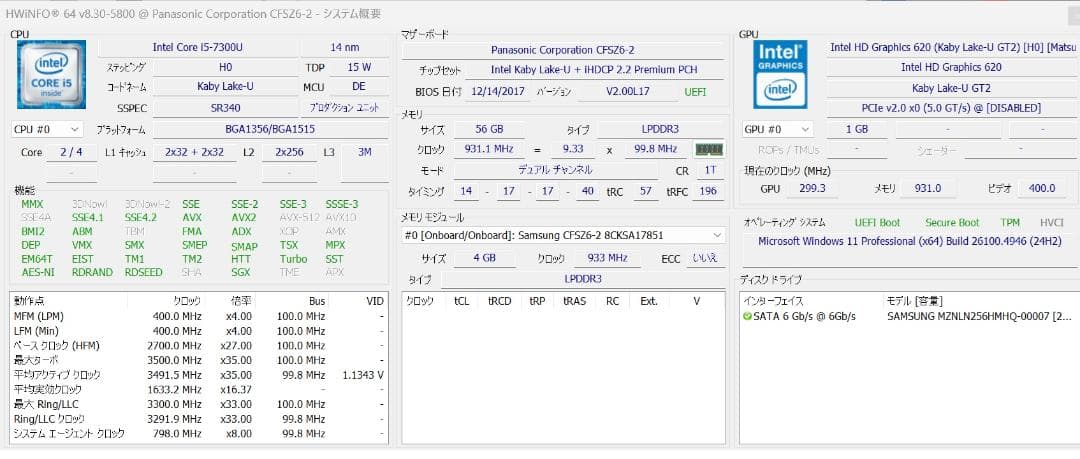
Task: Click the UEFI Boot label
Action: click(877, 223)
